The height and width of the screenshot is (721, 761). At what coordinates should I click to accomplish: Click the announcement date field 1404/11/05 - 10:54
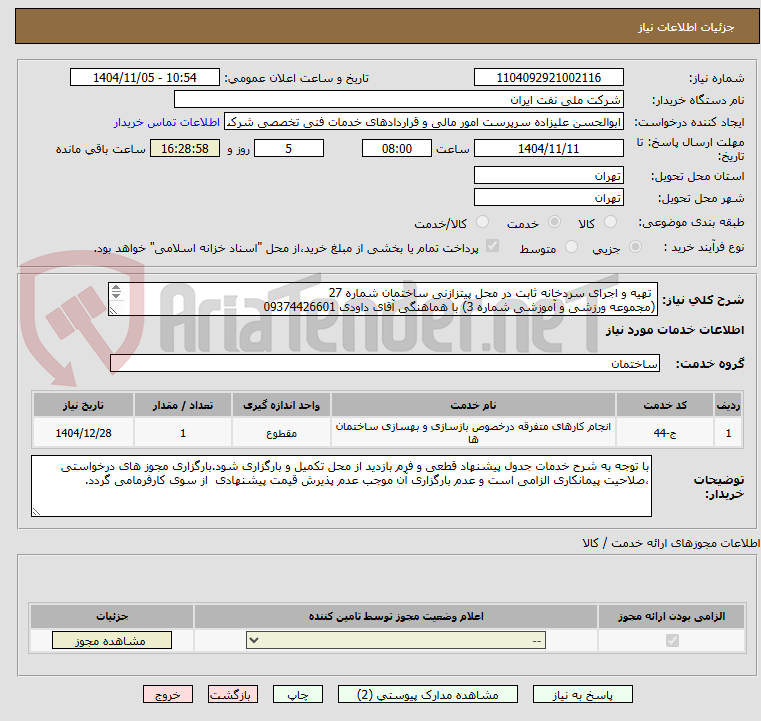(145, 78)
